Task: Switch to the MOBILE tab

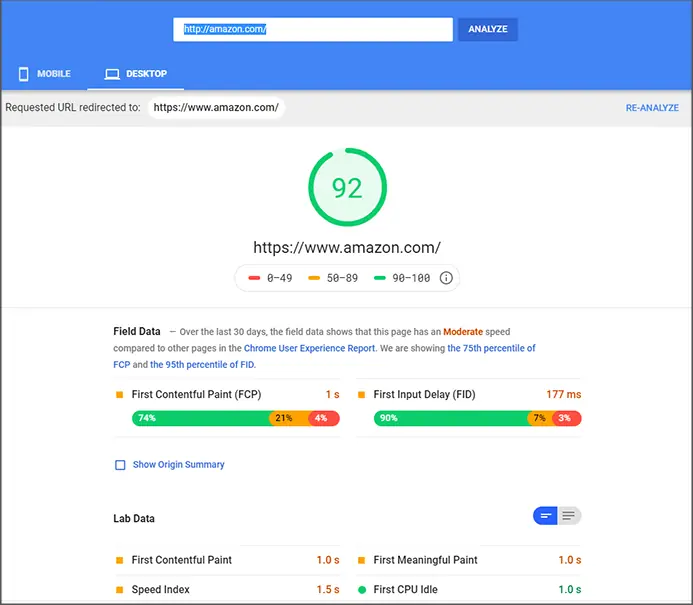Action: click(44, 74)
